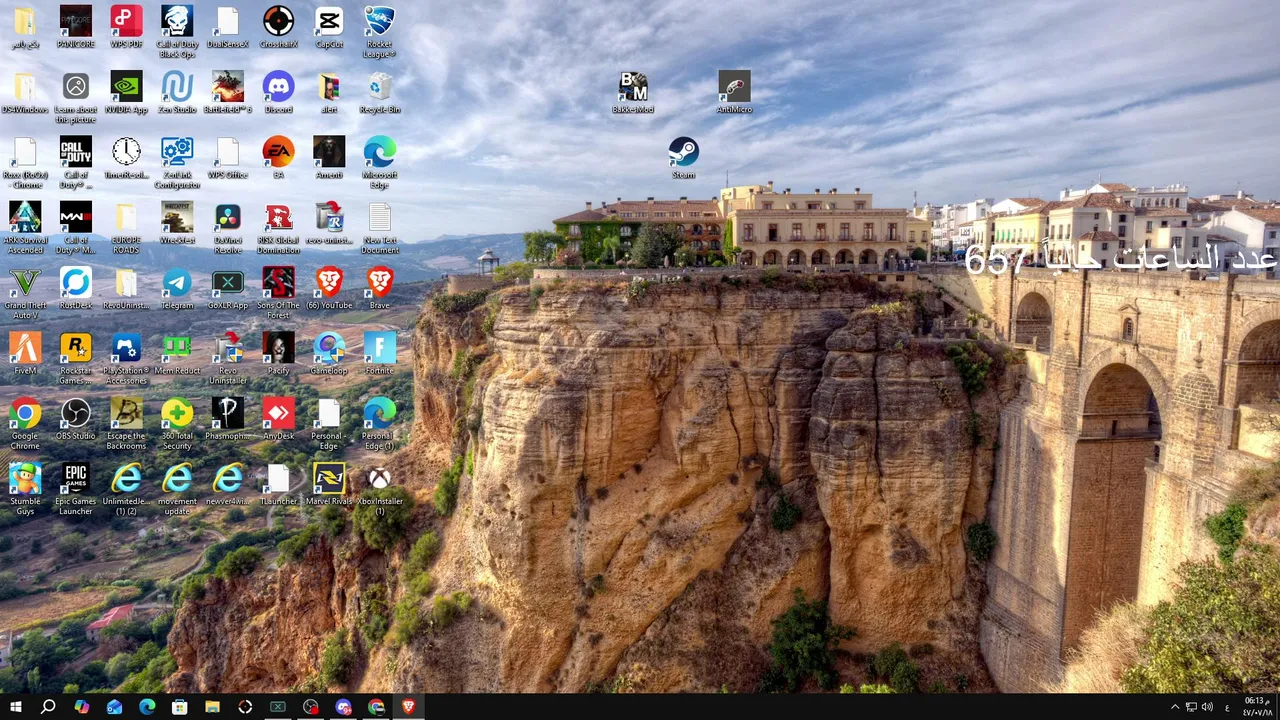Select the DaVinci Resolve shortcut
This screenshot has height=720, width=1280.
point(228,228)
